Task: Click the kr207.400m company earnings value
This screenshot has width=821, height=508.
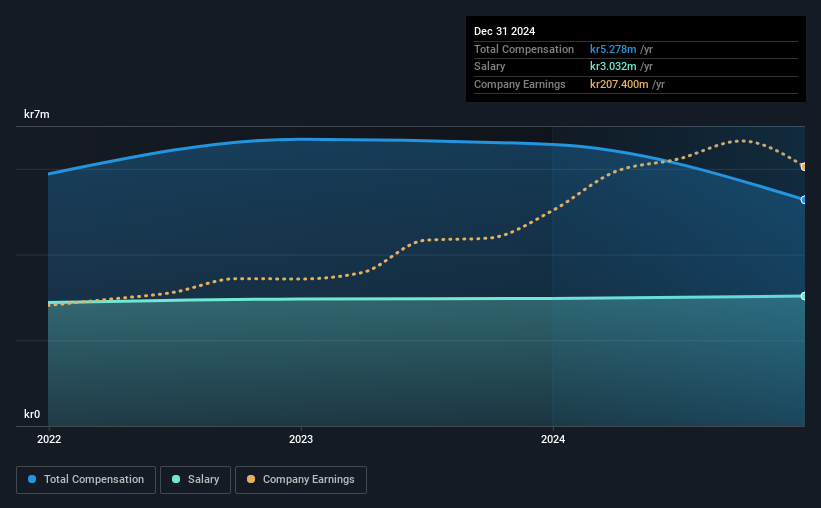Action: [x=619, y=84]
